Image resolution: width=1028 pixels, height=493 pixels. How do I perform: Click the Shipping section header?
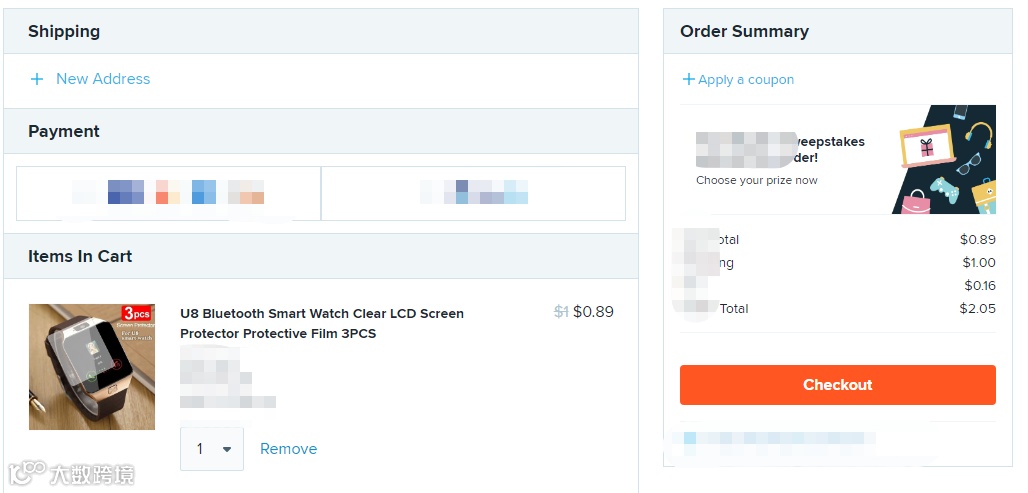(x=64, y=32)
